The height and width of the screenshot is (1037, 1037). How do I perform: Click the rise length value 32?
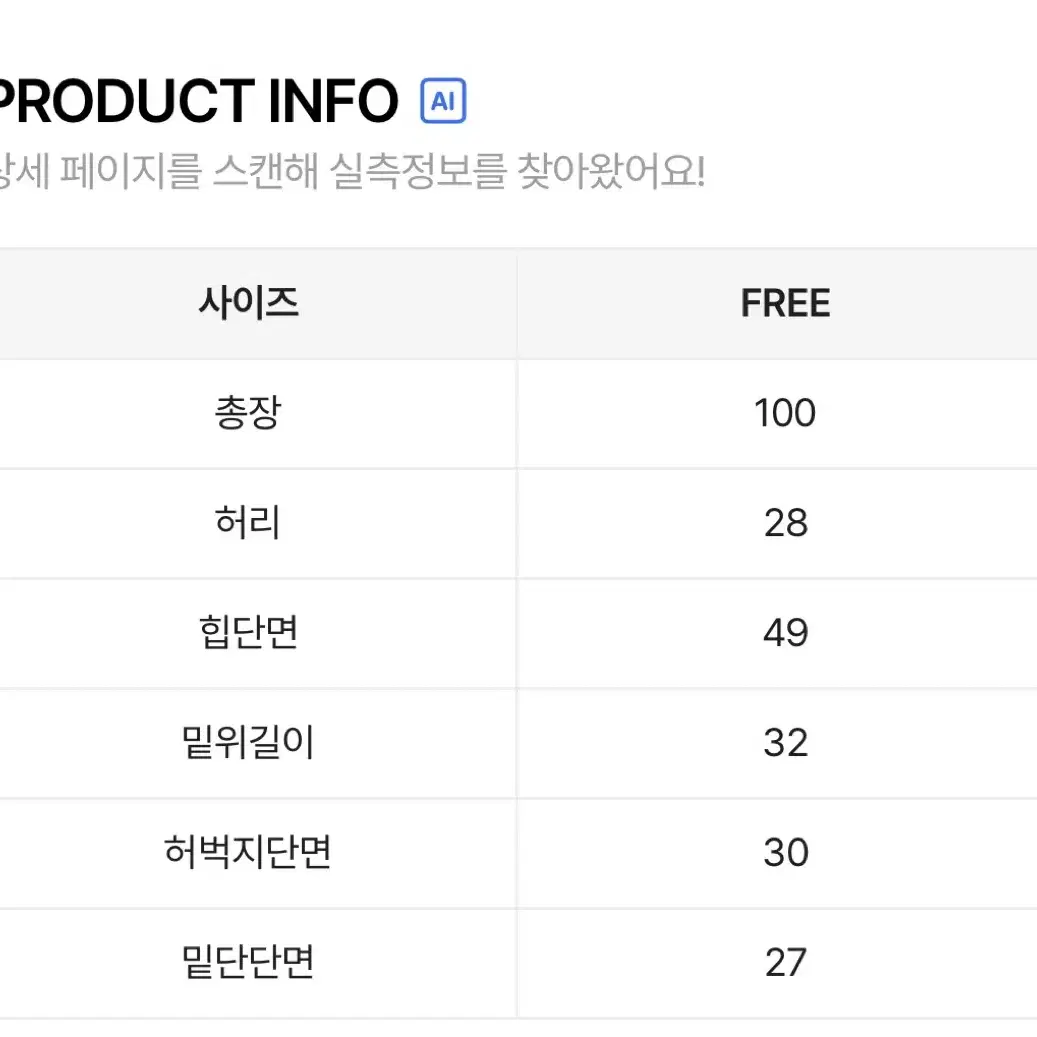(x=786, y=743)
